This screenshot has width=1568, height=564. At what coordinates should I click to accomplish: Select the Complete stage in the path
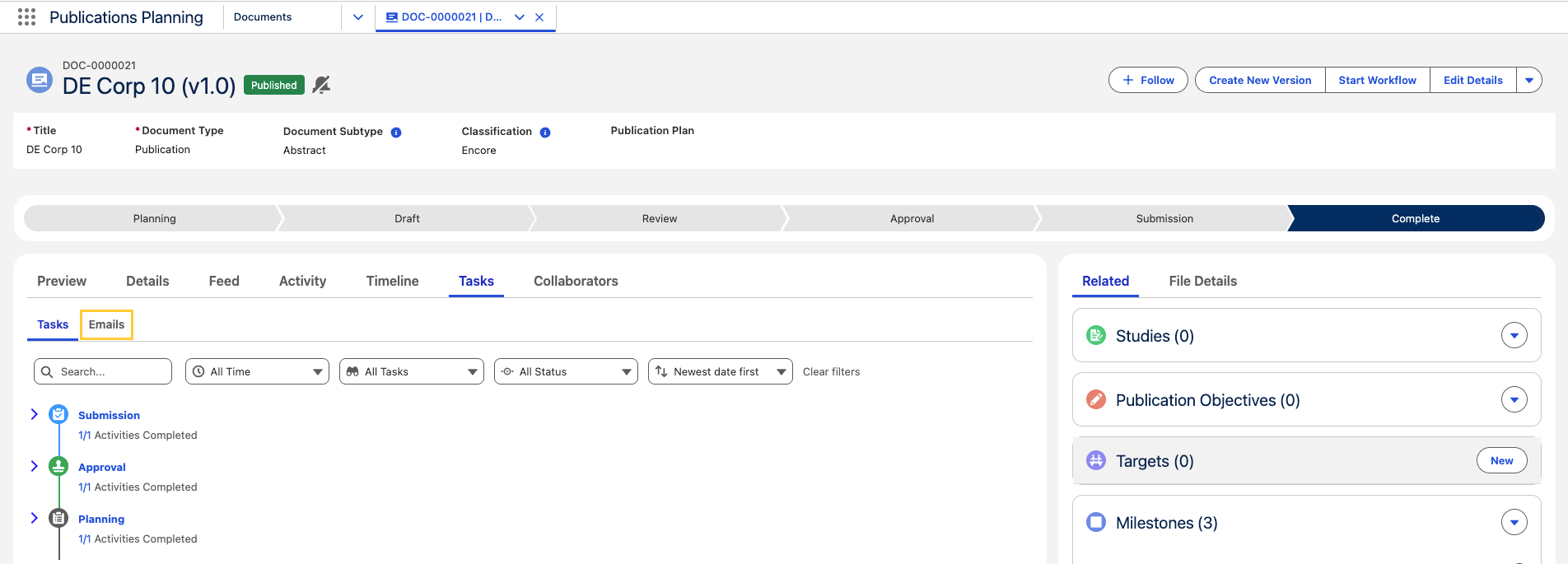pyautogui.click(x=1416, y=218)
